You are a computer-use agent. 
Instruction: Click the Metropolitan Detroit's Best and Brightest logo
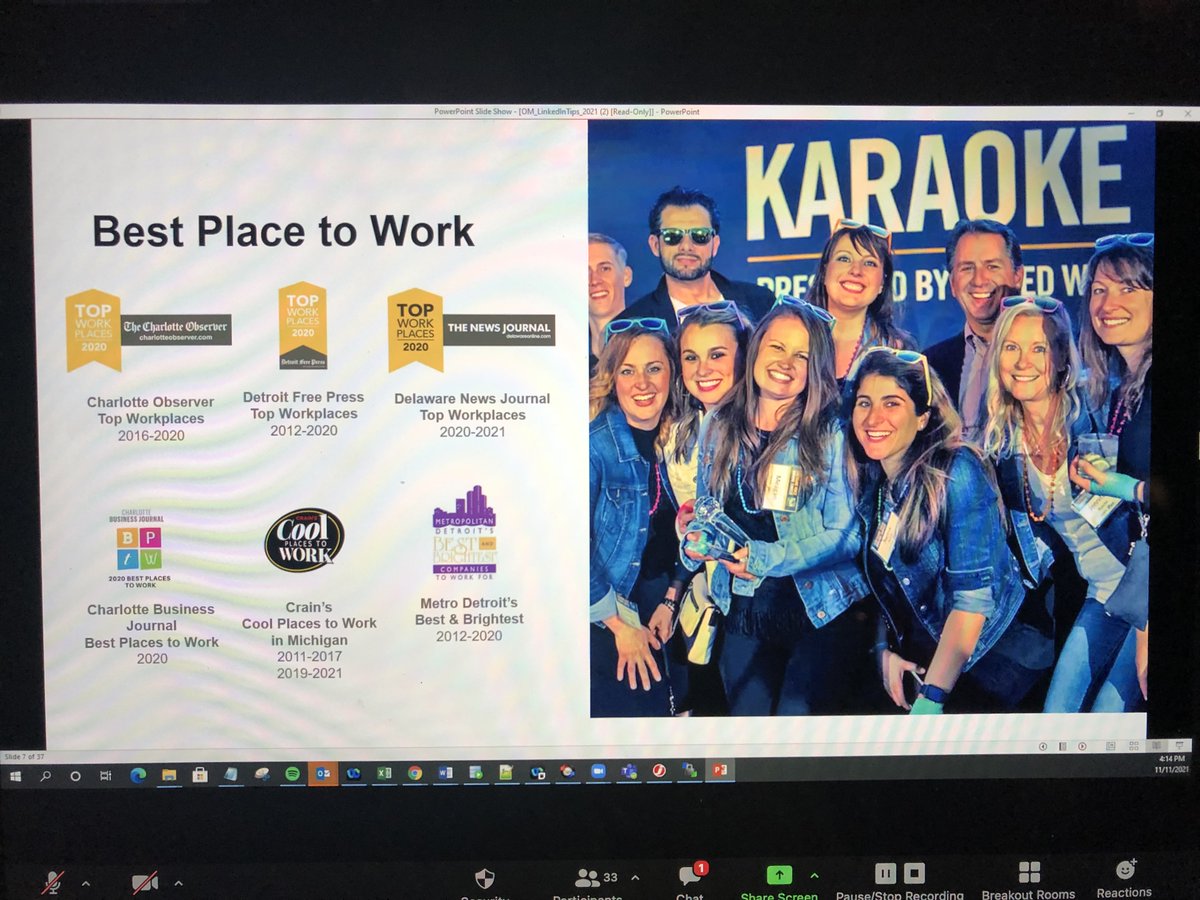click(465, 532)
